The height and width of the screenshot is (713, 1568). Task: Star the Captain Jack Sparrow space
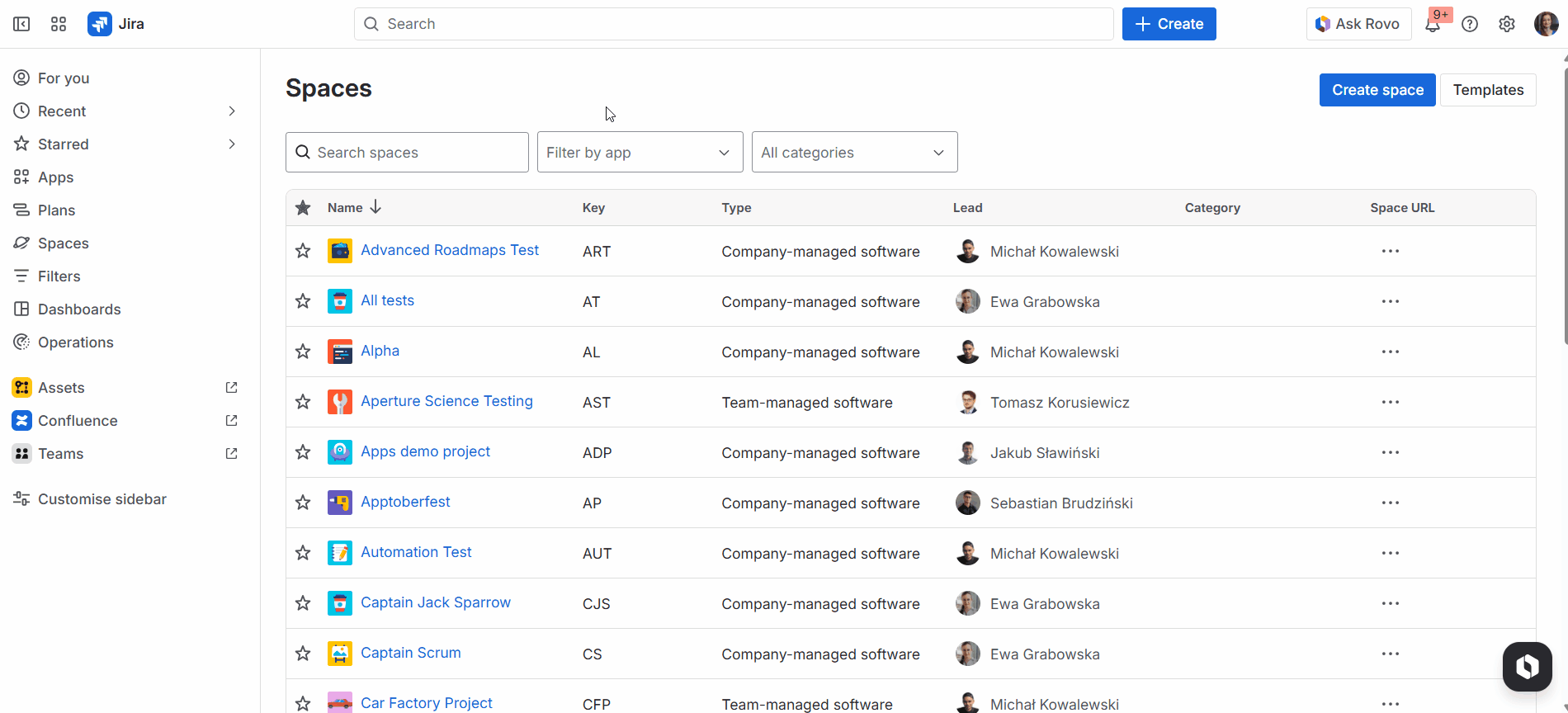point(303,603)
